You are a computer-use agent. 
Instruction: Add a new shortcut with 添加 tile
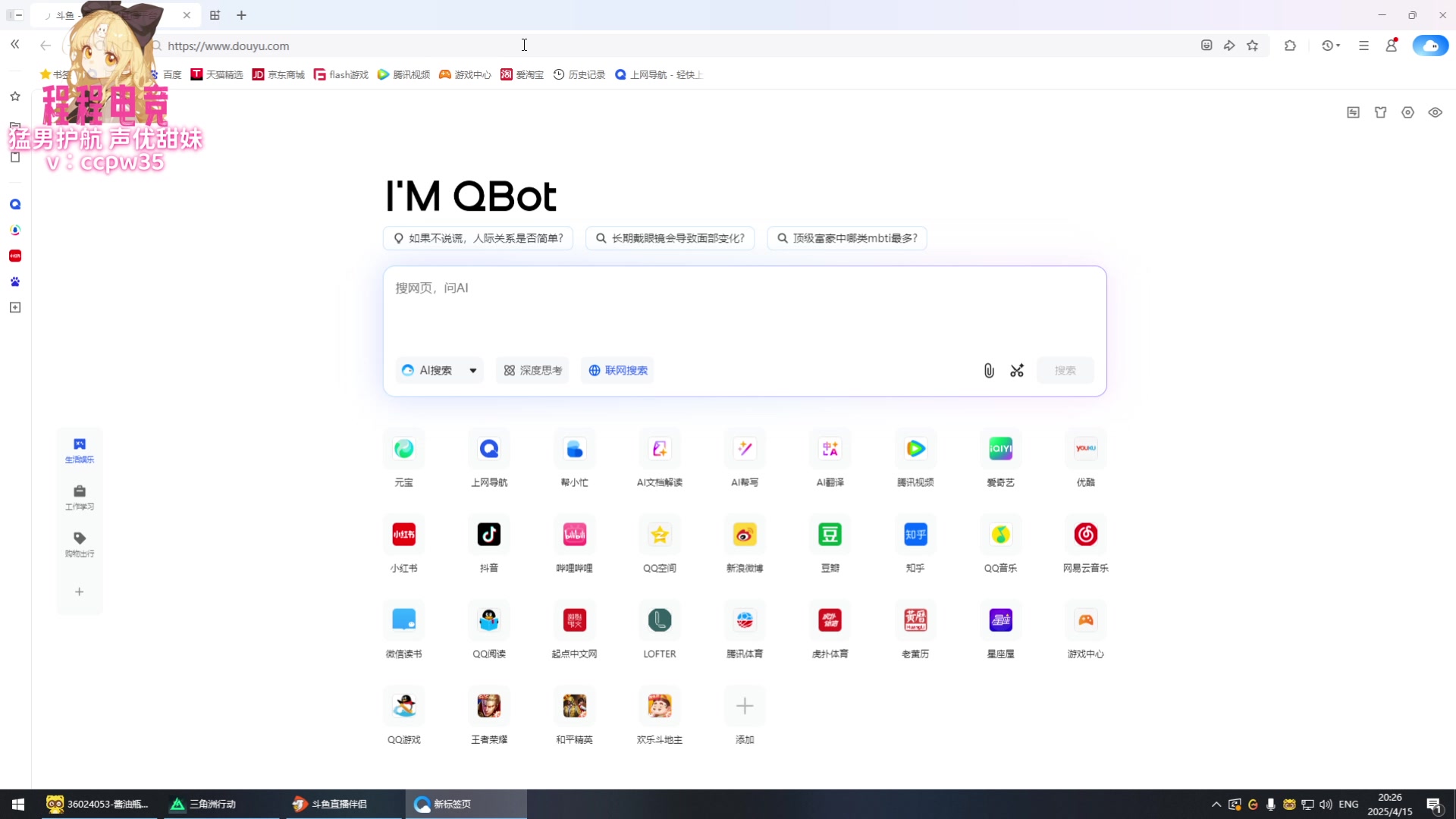(x=745, y=706)
